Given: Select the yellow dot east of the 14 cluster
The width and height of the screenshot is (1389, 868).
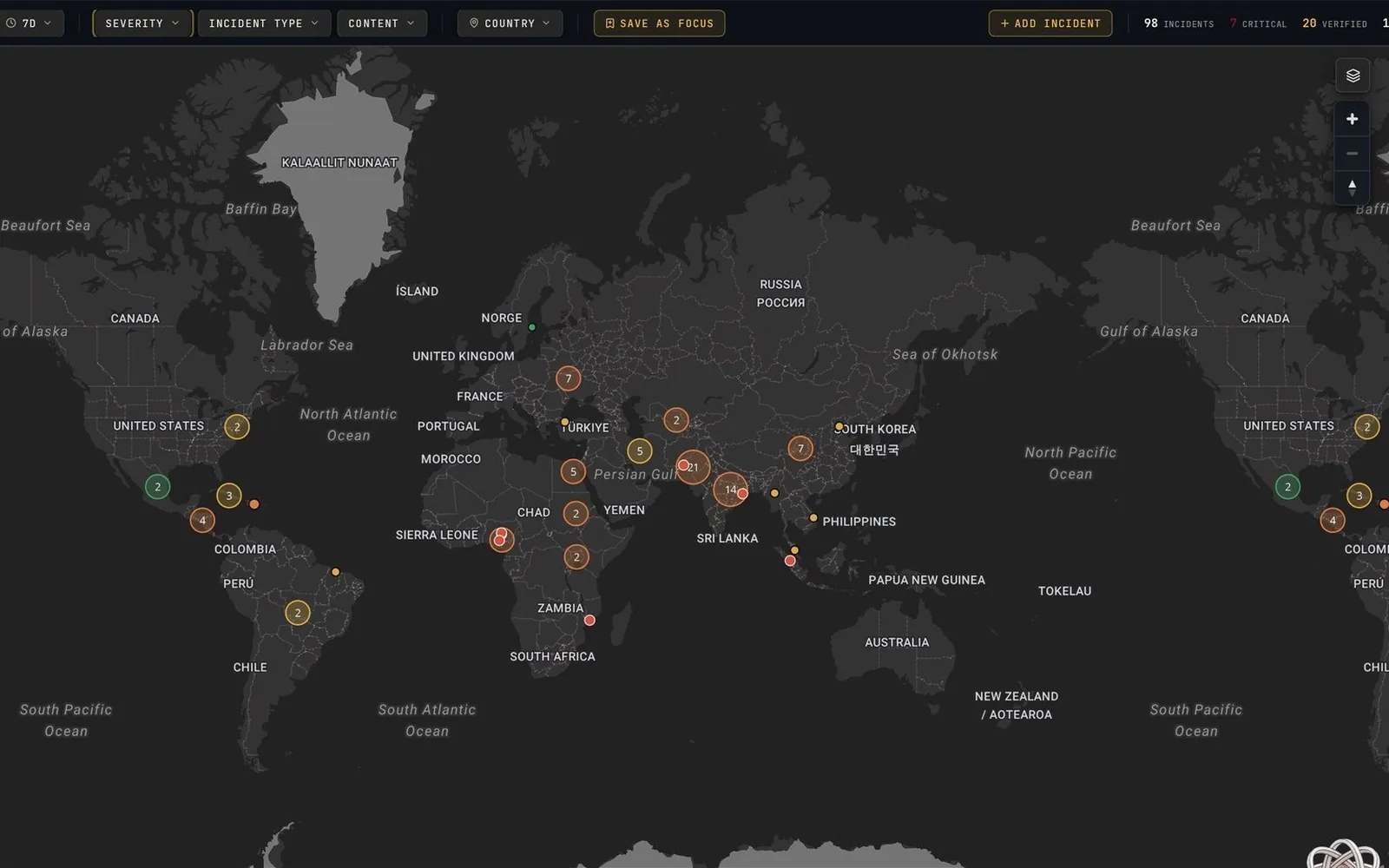Looking at the screenshot, I should [x=774, y=493].
